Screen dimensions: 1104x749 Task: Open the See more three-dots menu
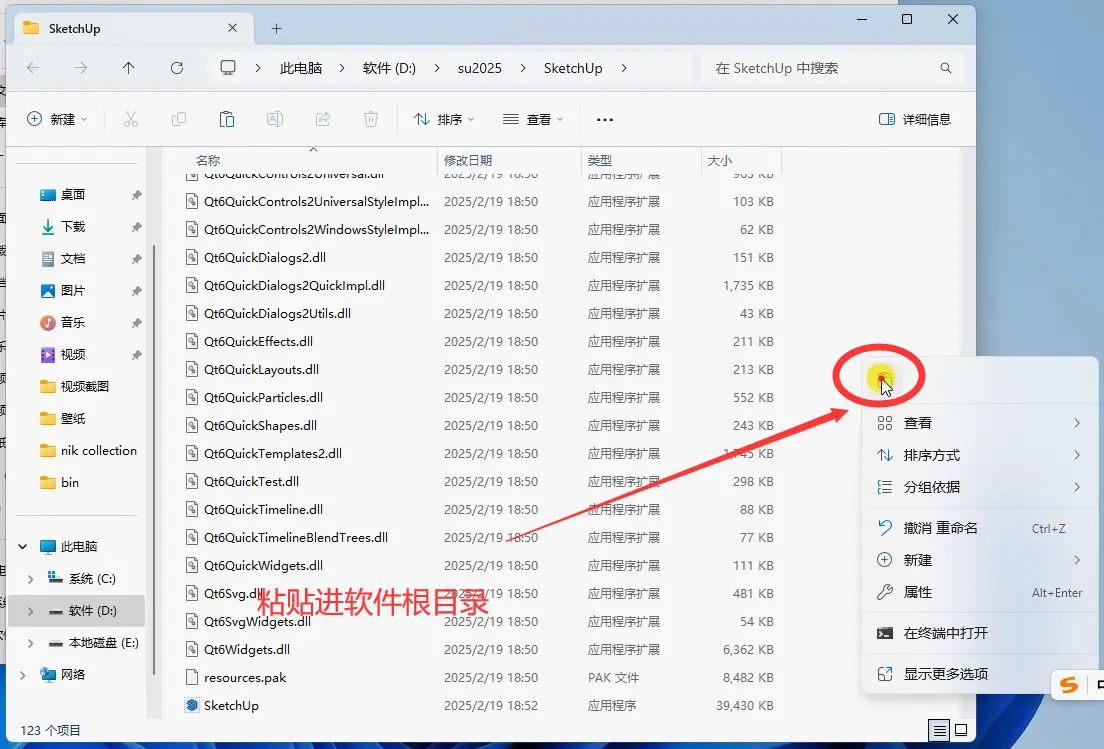click(605, 120)
